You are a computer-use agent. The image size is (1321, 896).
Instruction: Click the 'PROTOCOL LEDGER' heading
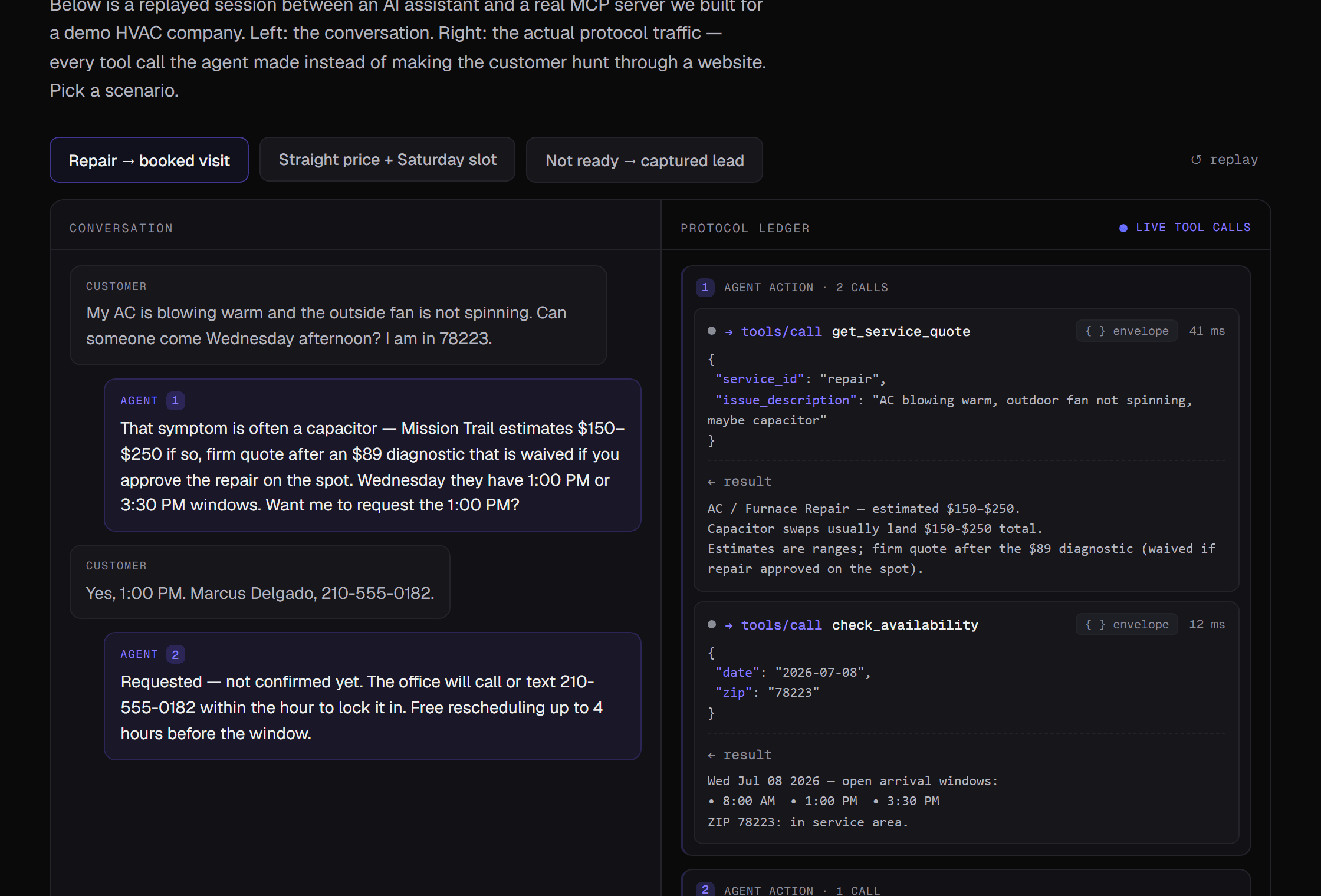(745, 228)
